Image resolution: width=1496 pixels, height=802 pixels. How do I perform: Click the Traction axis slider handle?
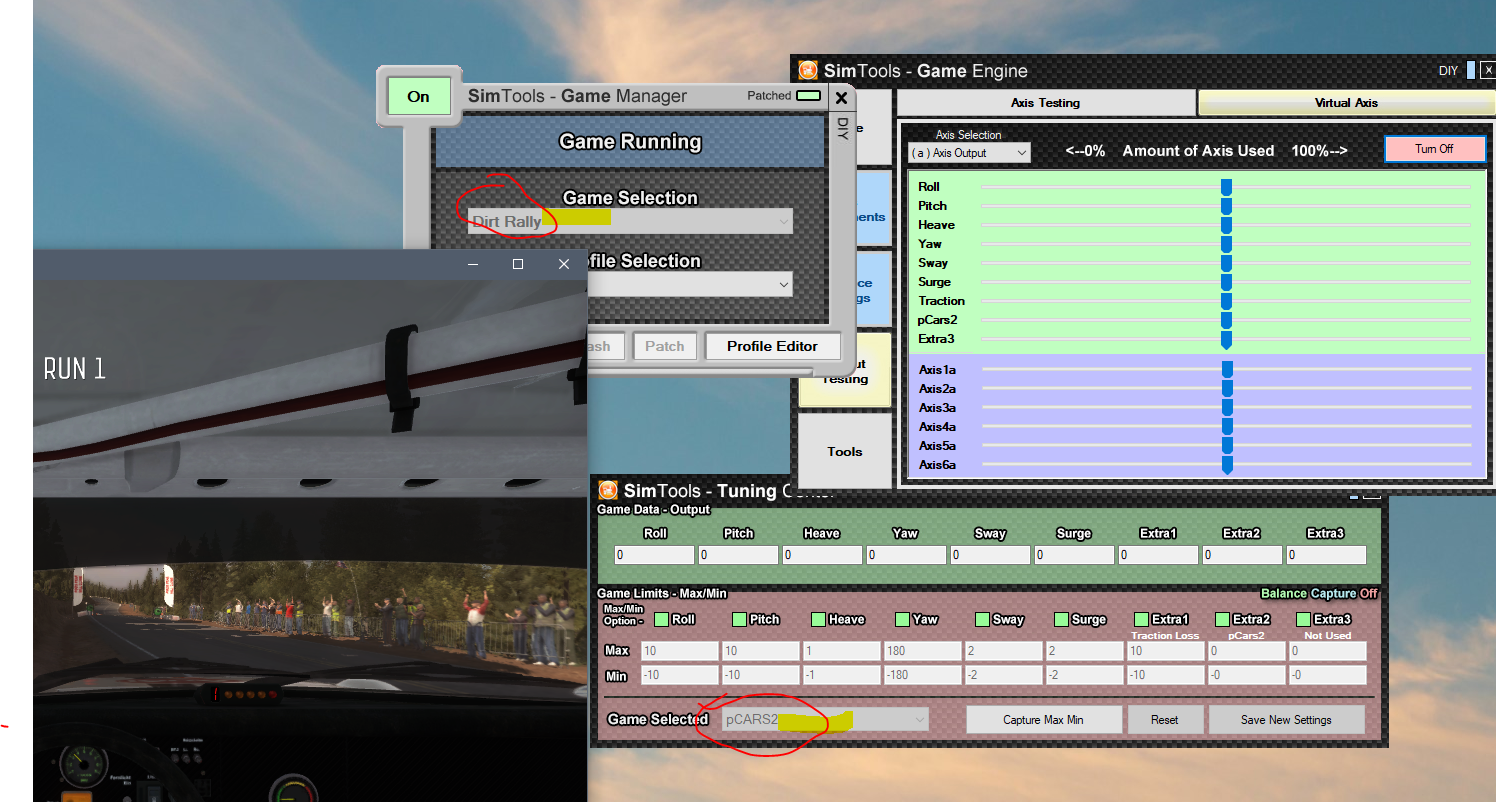point(1226,301)
